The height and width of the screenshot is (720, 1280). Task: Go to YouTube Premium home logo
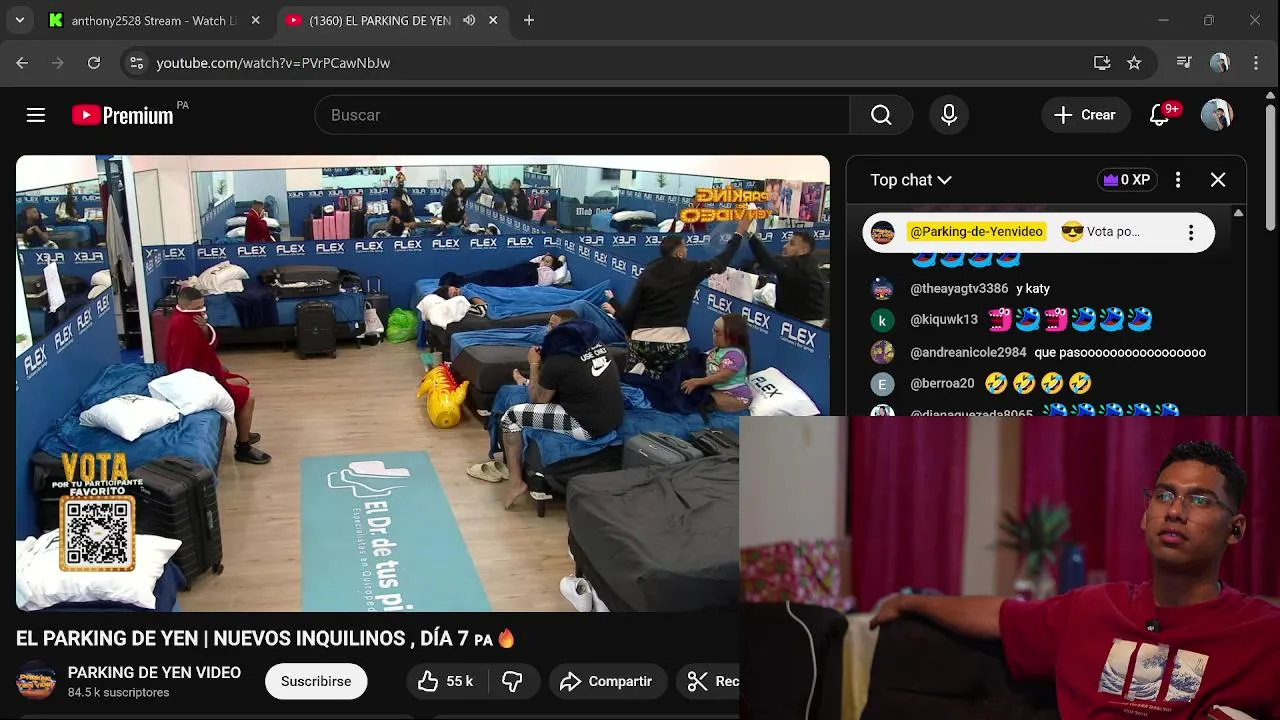click(x=123, y=115)
